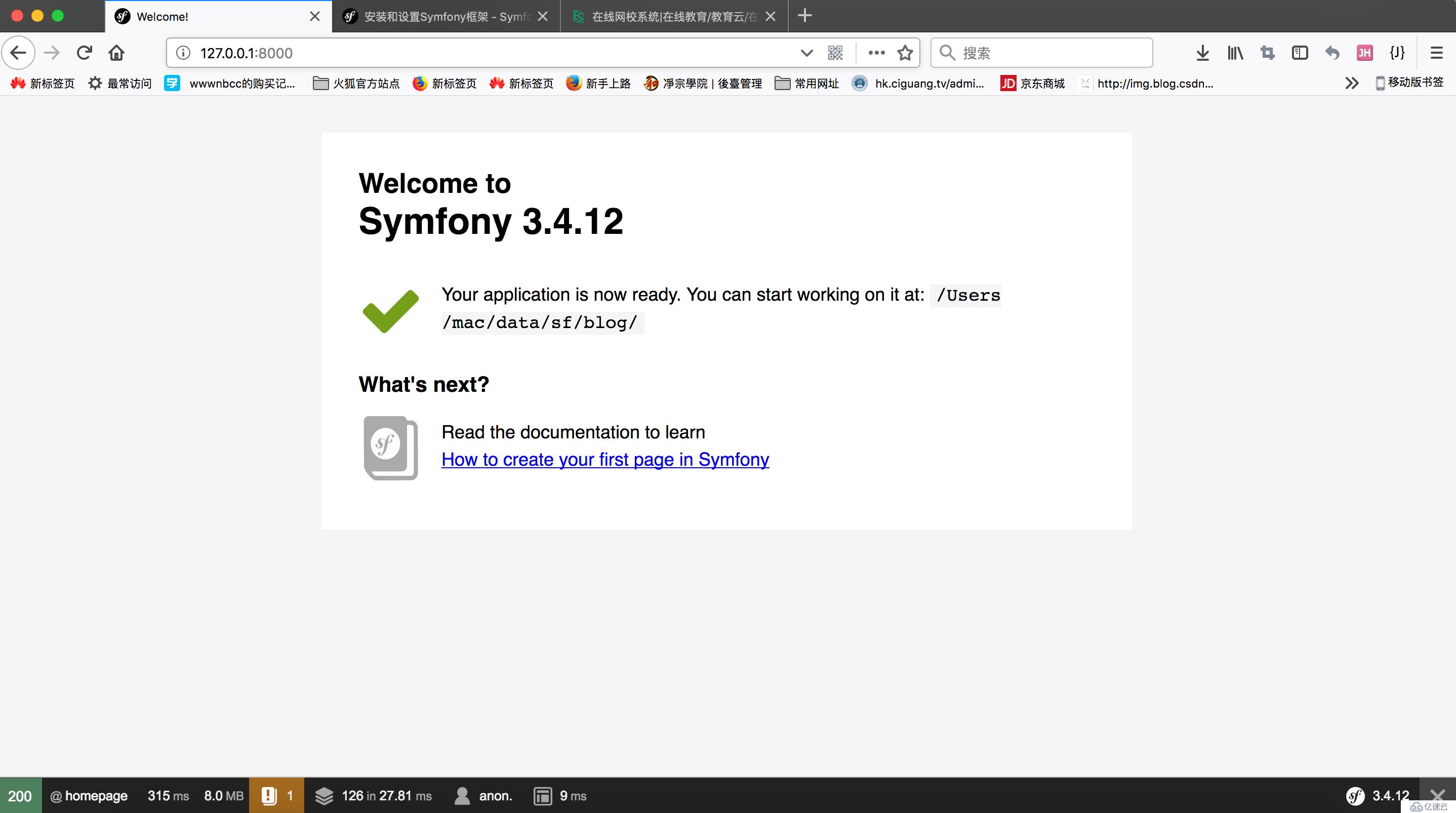Click the 搜索 search box
This screenshot has height=813, width=1456.
click(x=1041, y=53)
